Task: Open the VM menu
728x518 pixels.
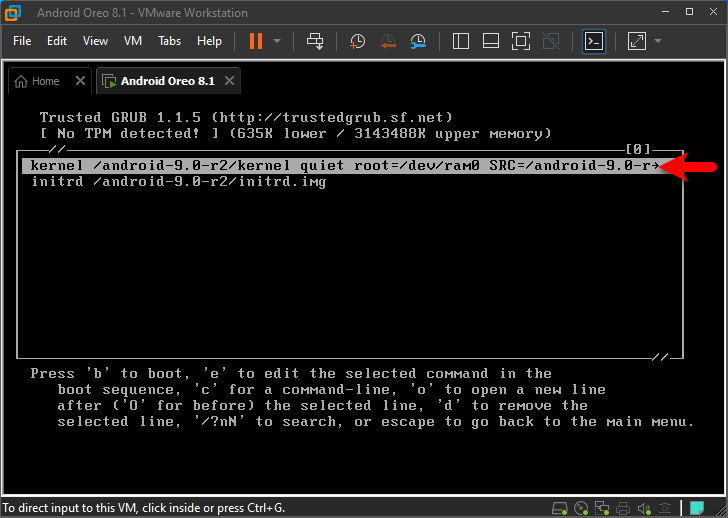Action: pos(133,41)
